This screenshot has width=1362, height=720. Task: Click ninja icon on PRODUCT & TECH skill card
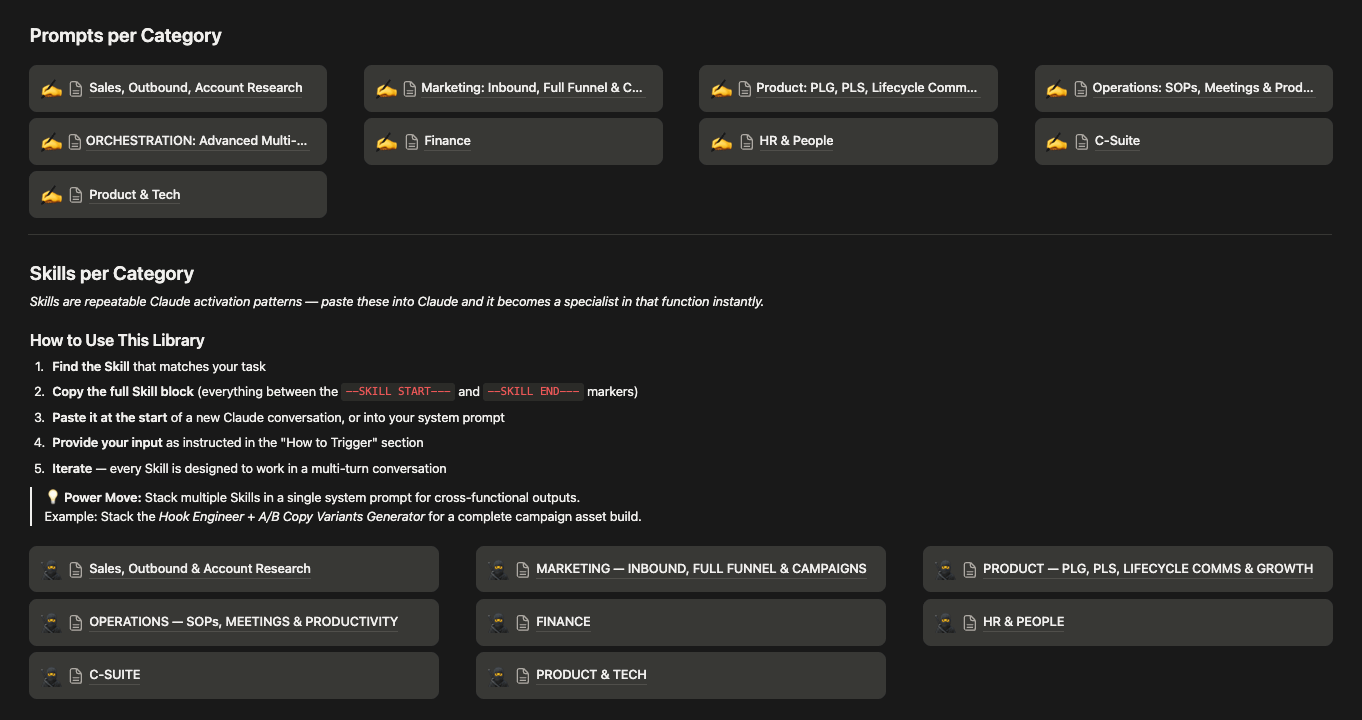tap(498, 675)
